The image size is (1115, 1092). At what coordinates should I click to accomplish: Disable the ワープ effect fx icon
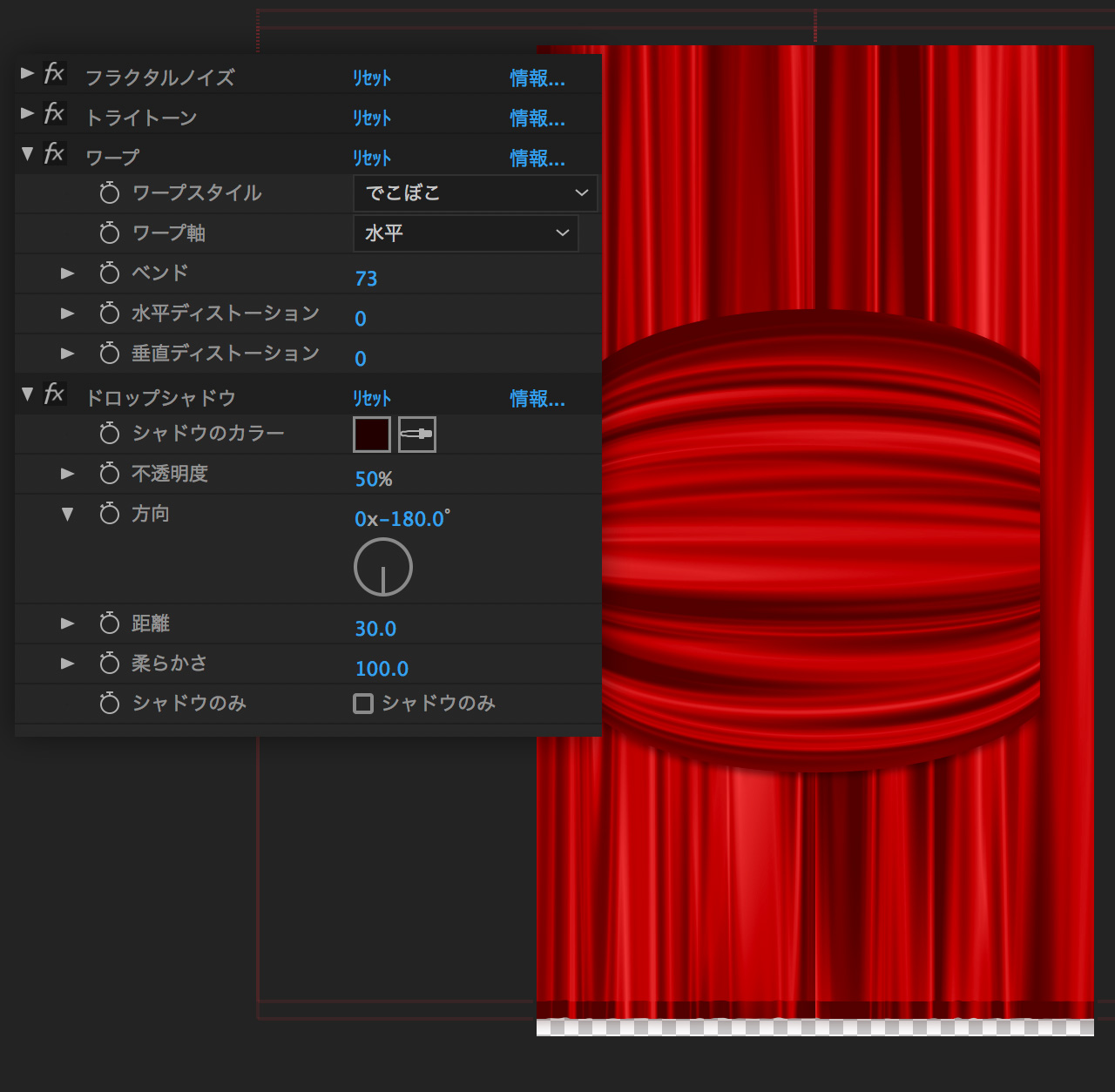(x=54, y=153)
